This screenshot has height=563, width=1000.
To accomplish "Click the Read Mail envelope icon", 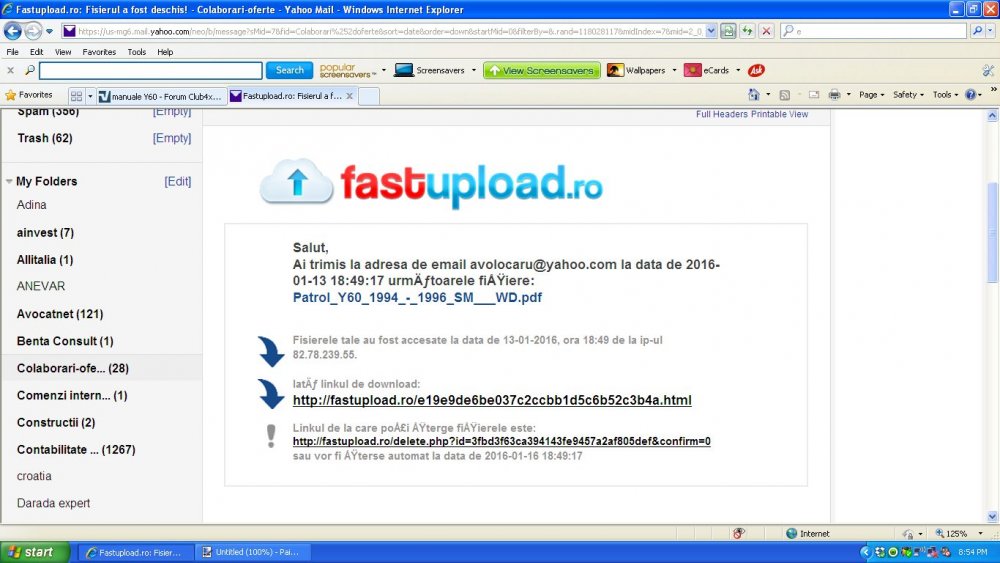I will (814, 95).
